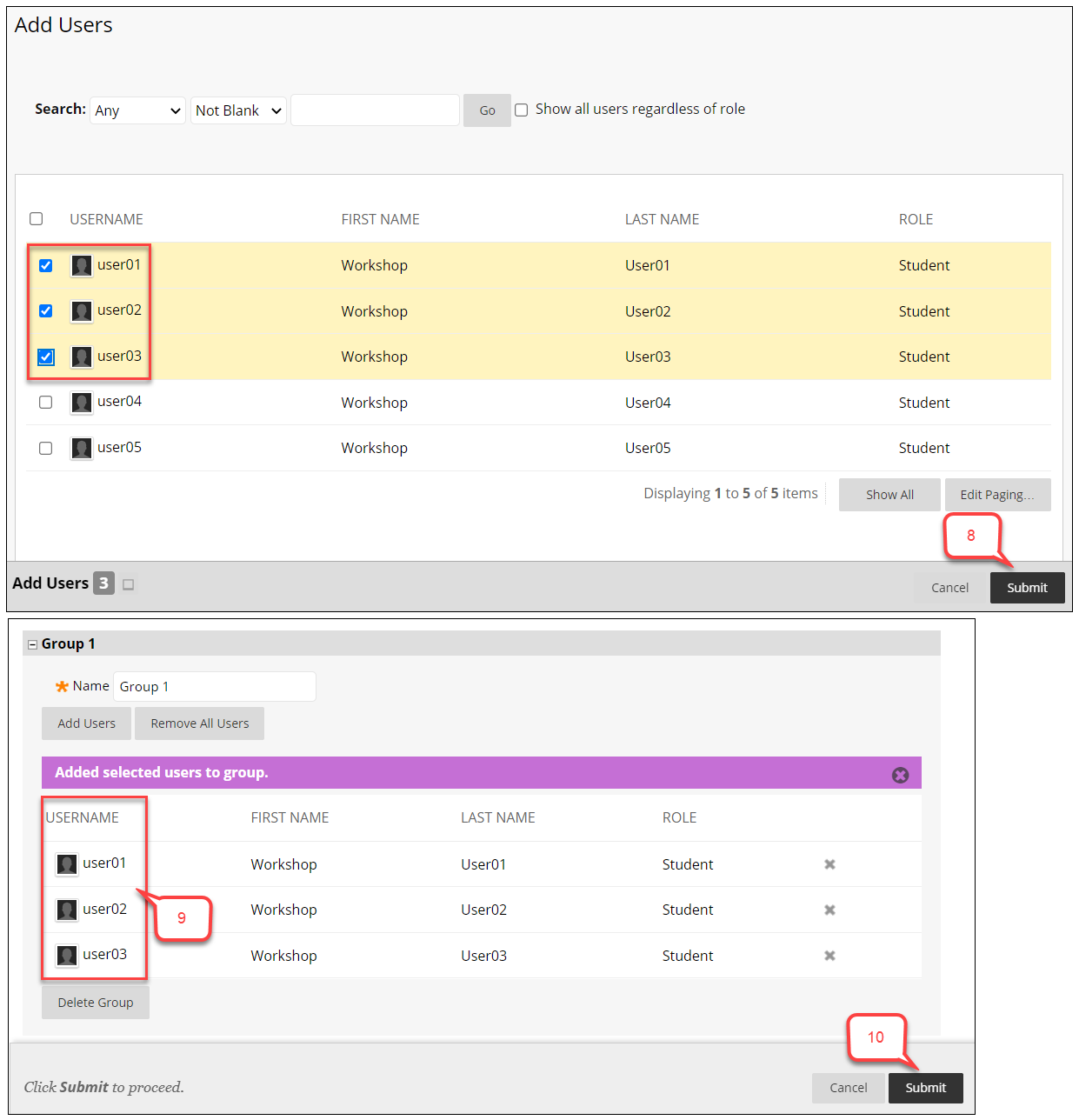Collapse the Group 1 section
The height and width of the screenshot is (1120, 1079).
(33, 644)
